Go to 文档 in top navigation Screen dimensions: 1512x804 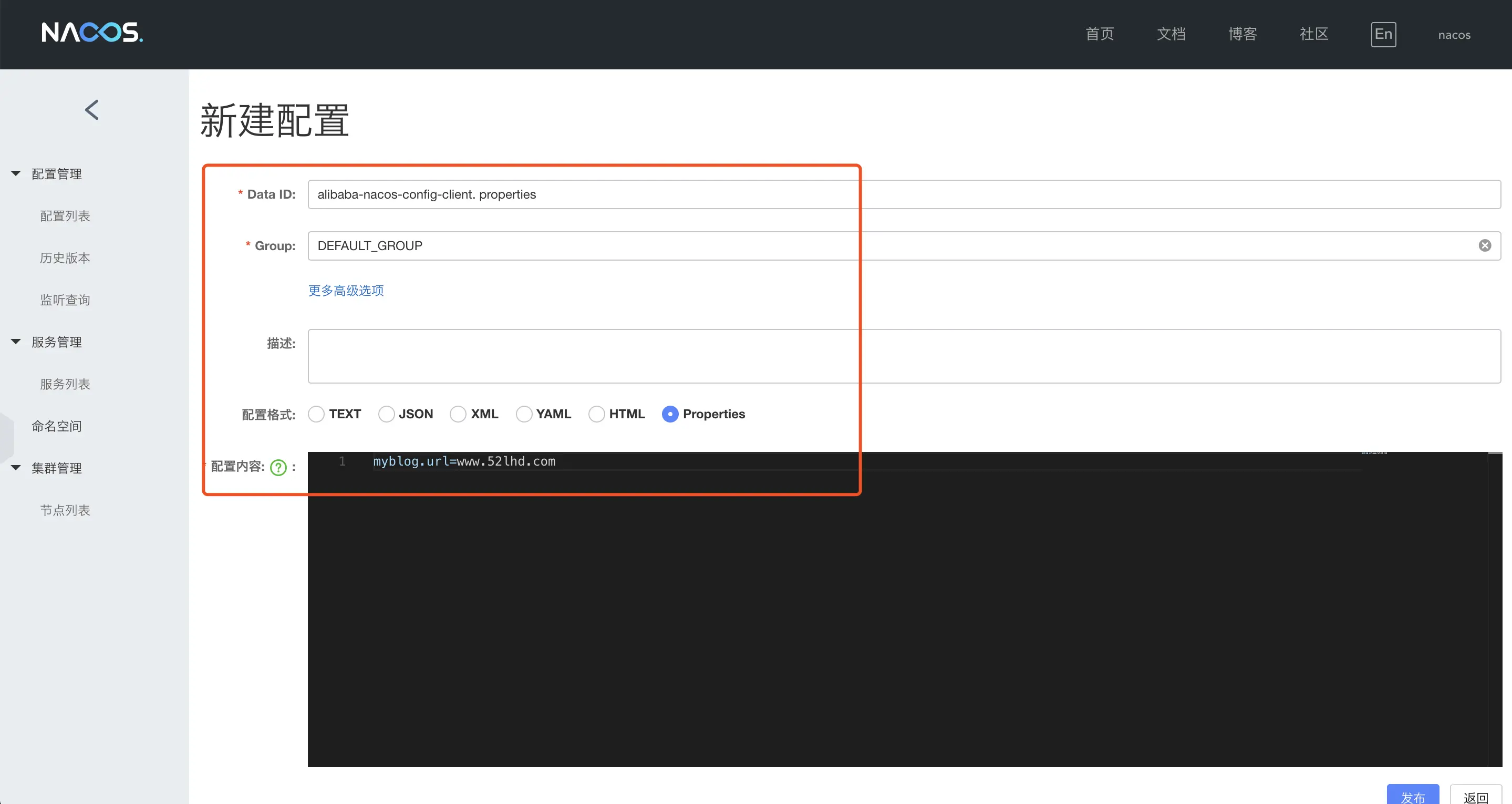coord(1171,34)
